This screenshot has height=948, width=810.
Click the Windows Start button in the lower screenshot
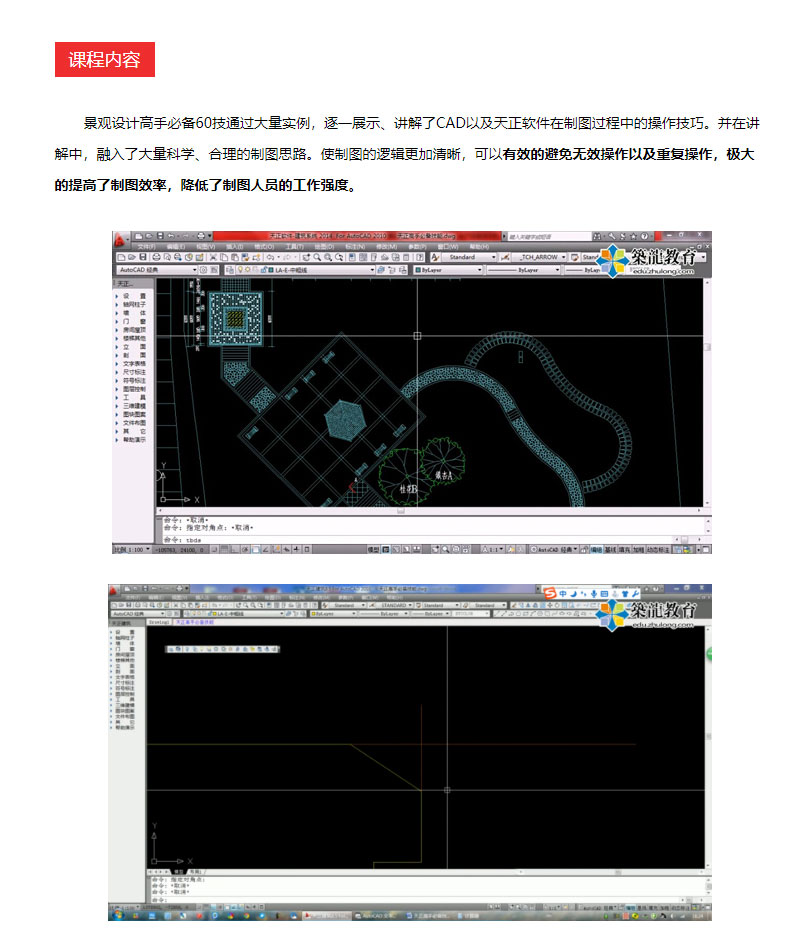[117, 916]
